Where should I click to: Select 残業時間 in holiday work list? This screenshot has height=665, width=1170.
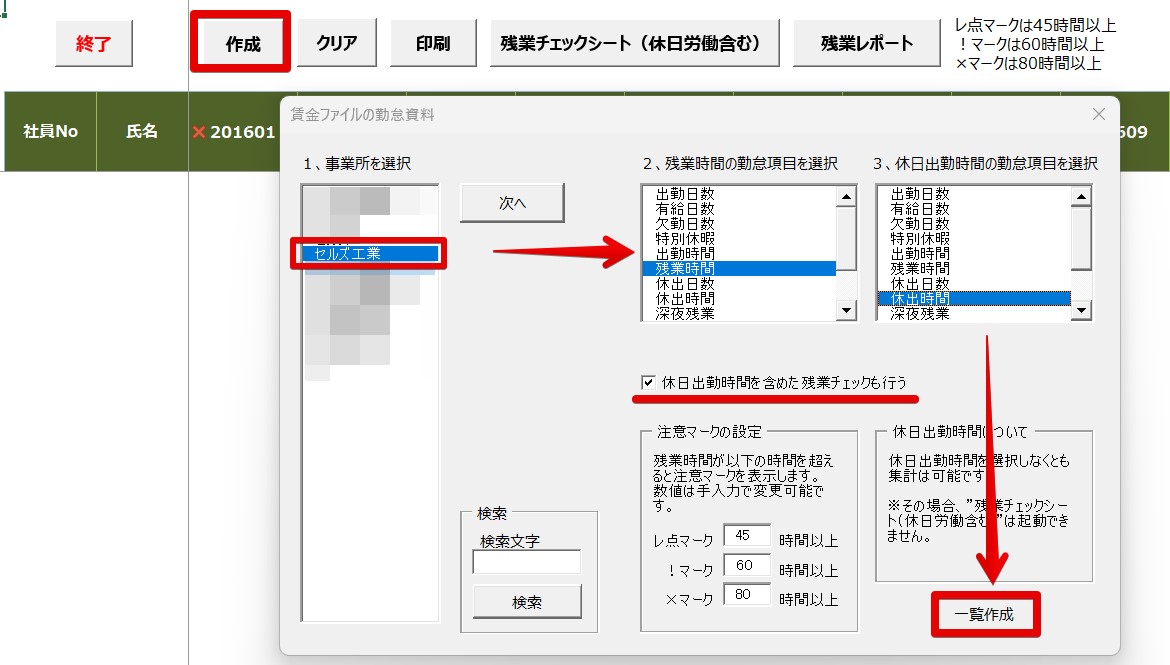pyautogui.click(x=974, y=269)
